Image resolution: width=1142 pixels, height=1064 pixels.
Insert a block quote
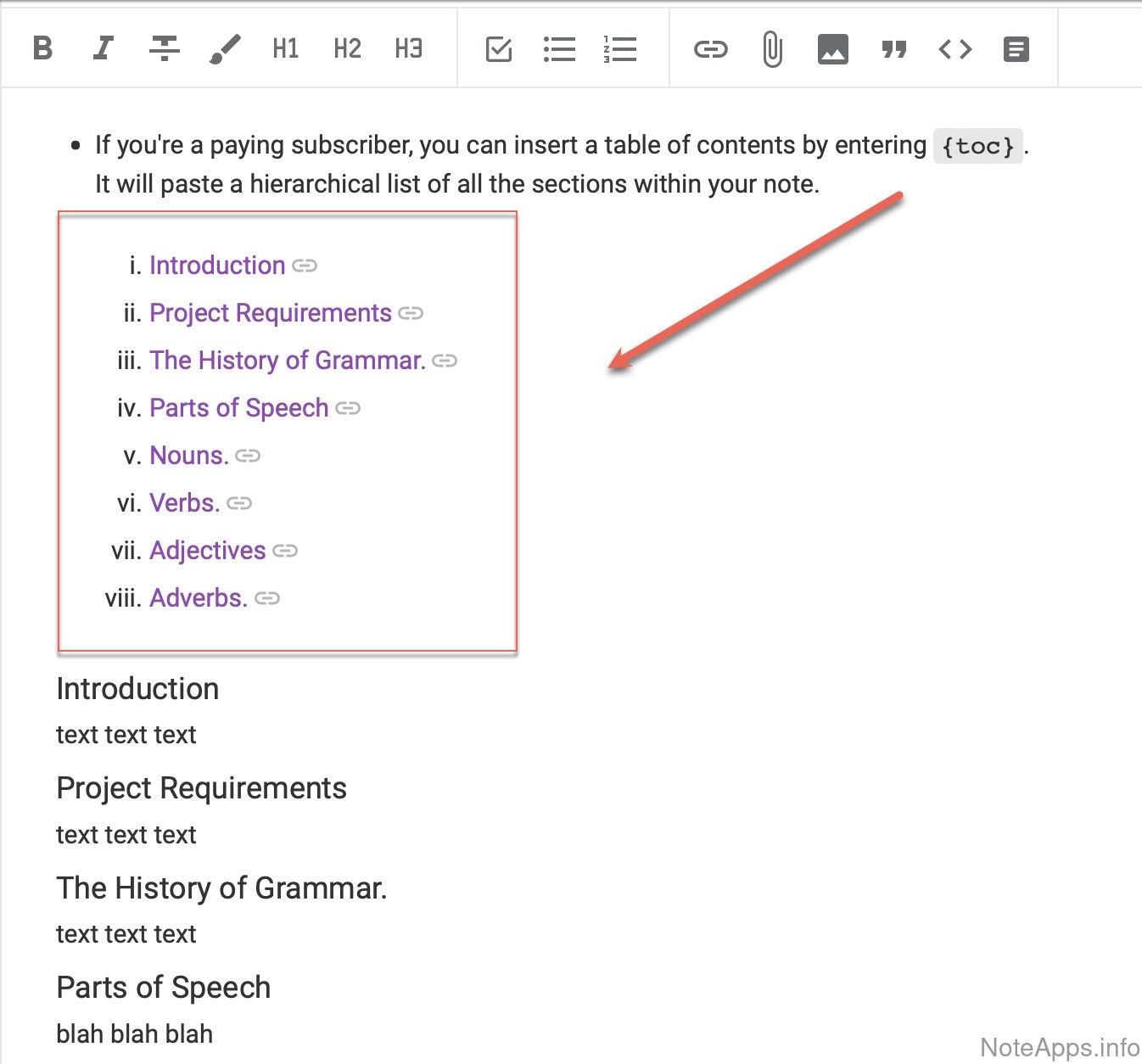893,49
